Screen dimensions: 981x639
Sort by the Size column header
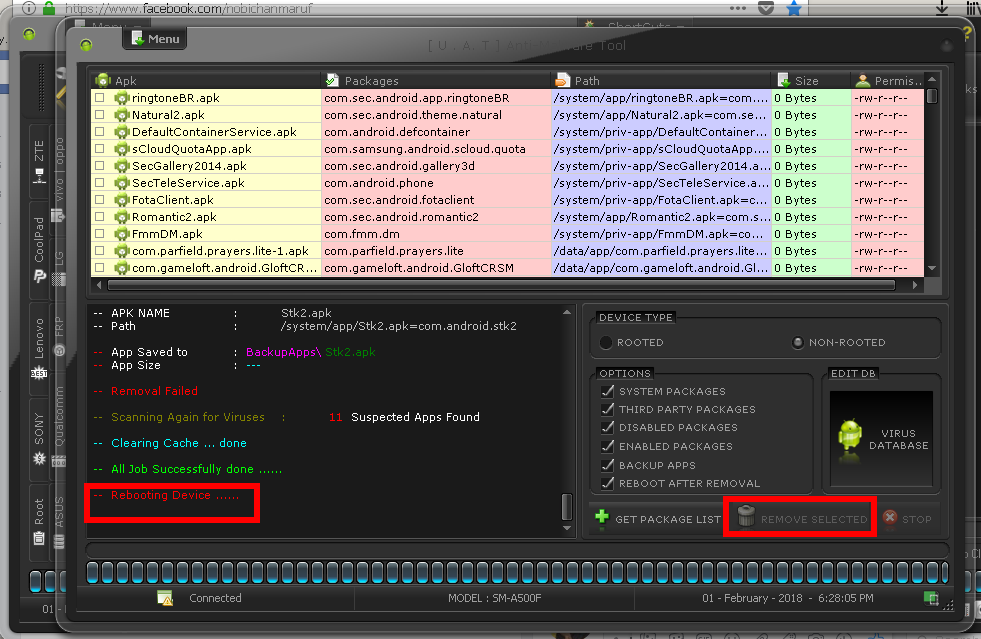811,81
